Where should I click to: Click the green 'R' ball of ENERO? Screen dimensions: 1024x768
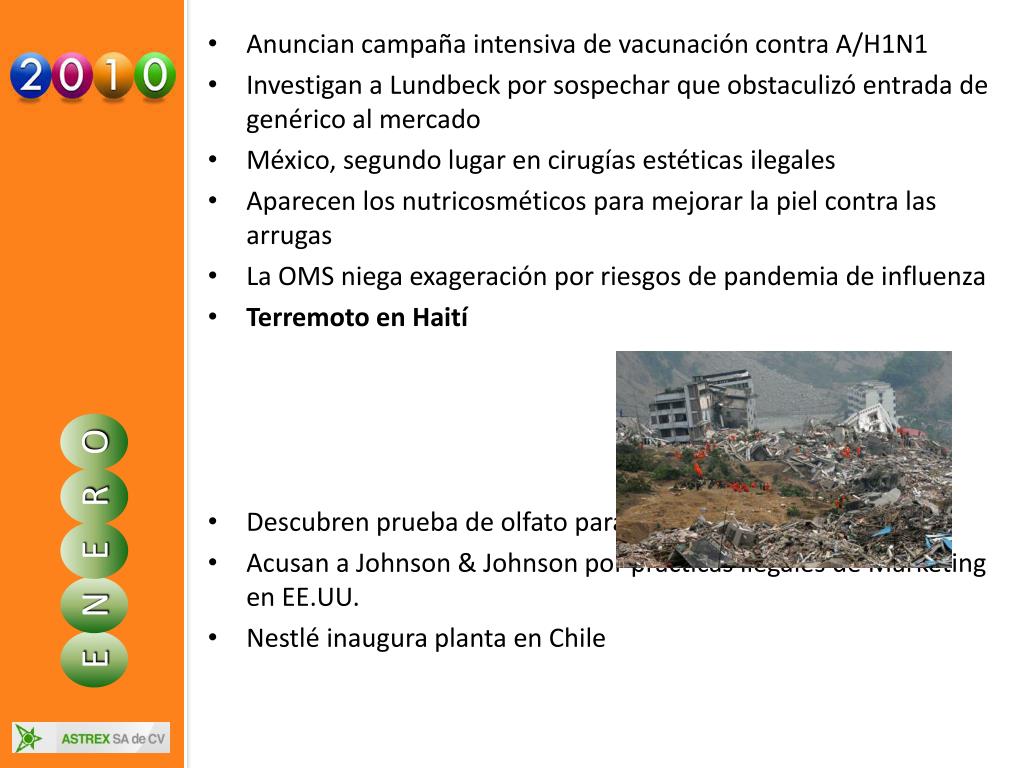[94, 496]
